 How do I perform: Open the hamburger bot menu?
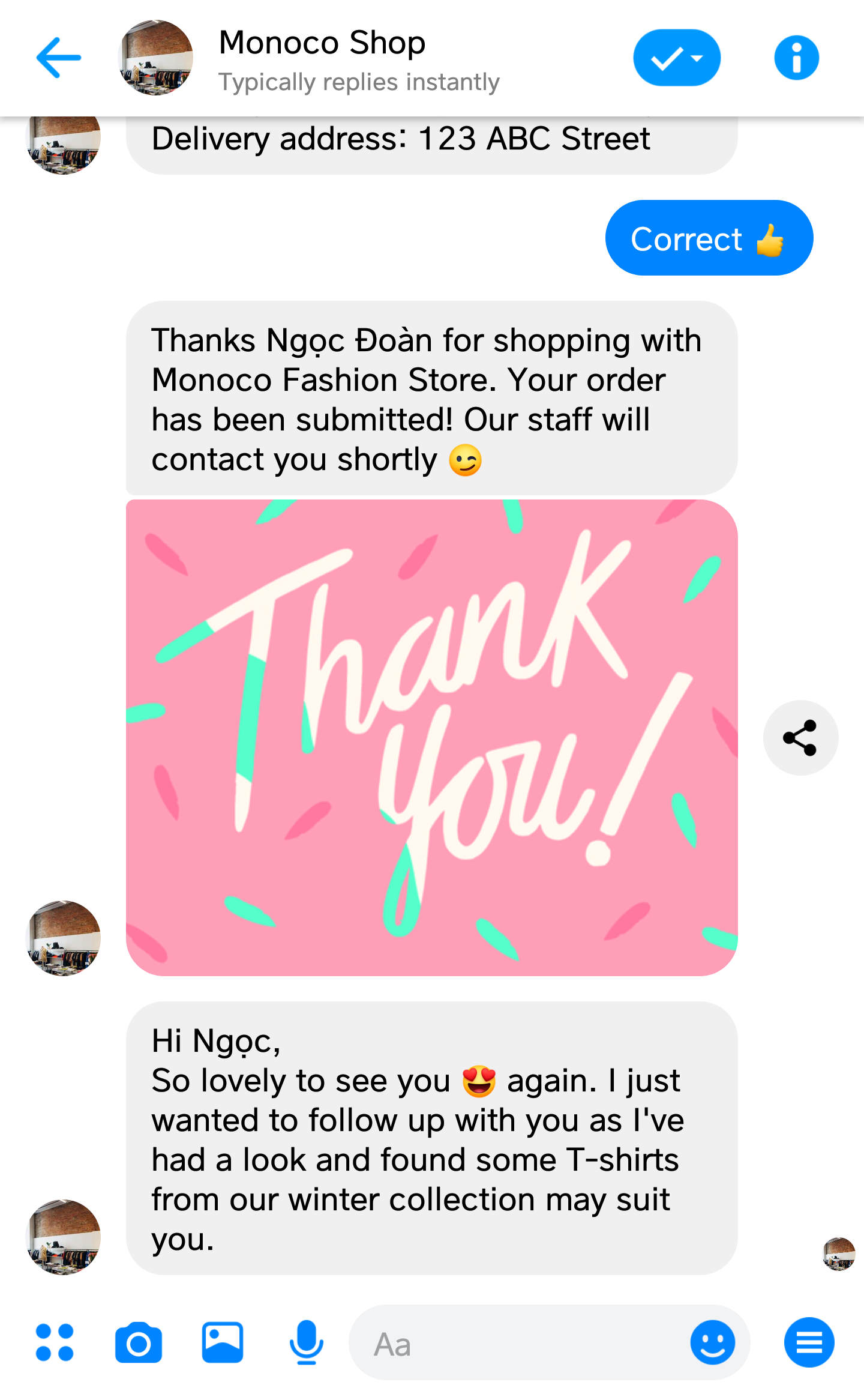click(809, 1342)
